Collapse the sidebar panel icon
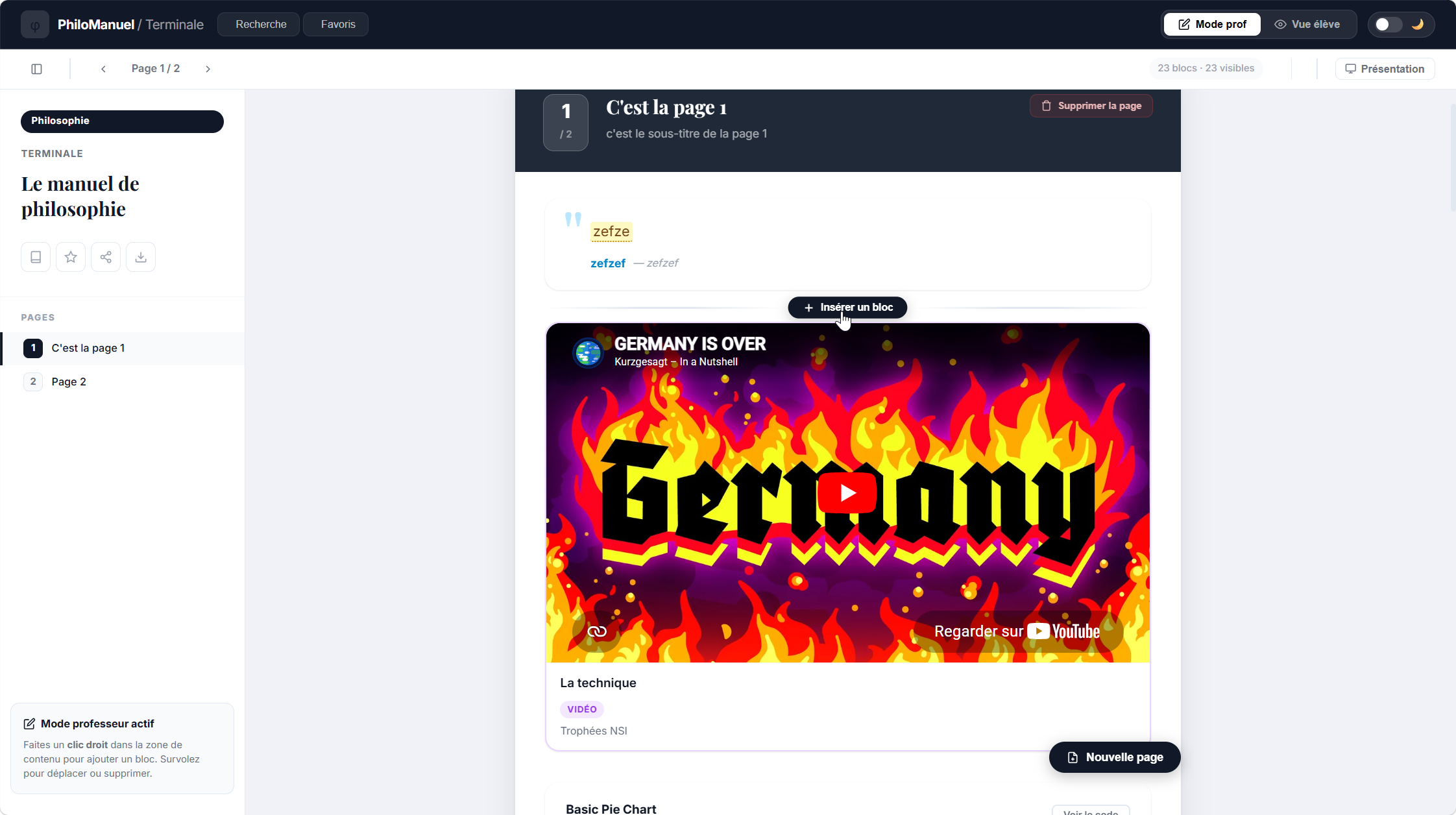1456x815 pixels. (37, 69)
